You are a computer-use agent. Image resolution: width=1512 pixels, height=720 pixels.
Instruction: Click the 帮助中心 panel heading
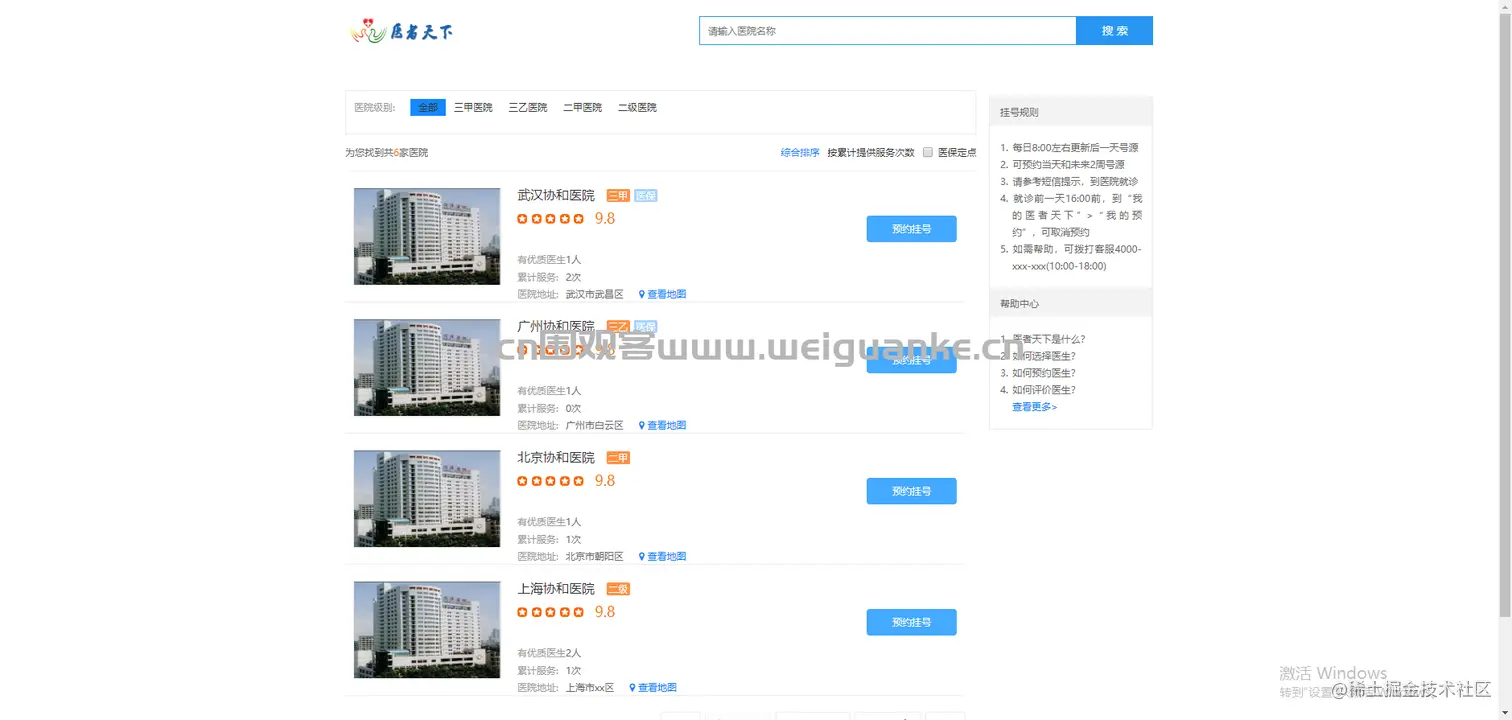(1019, 304)
